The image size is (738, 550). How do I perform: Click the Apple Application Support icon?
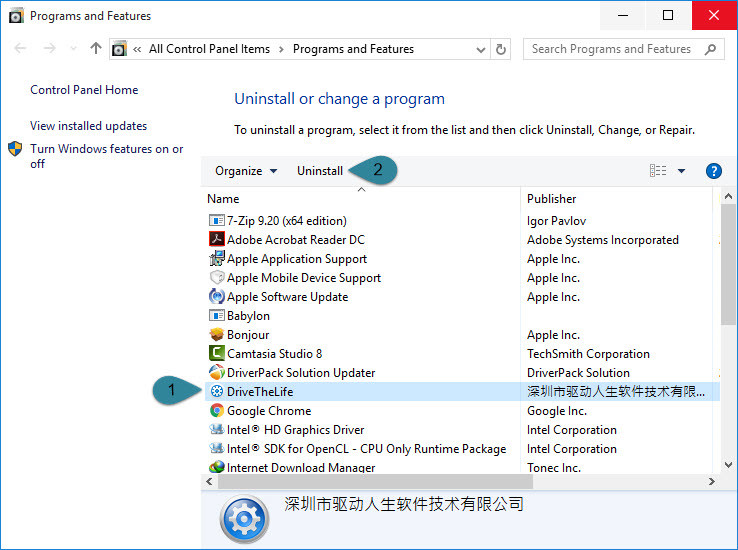coord(217,258)
